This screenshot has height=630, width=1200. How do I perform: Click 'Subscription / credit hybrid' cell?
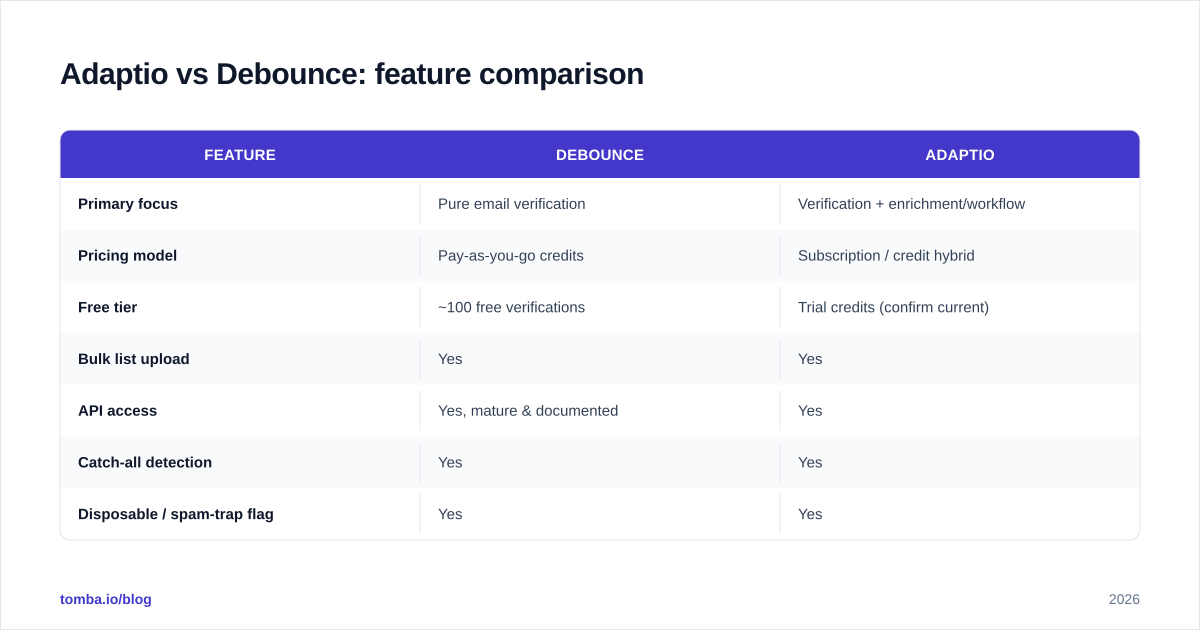[886, 256]
